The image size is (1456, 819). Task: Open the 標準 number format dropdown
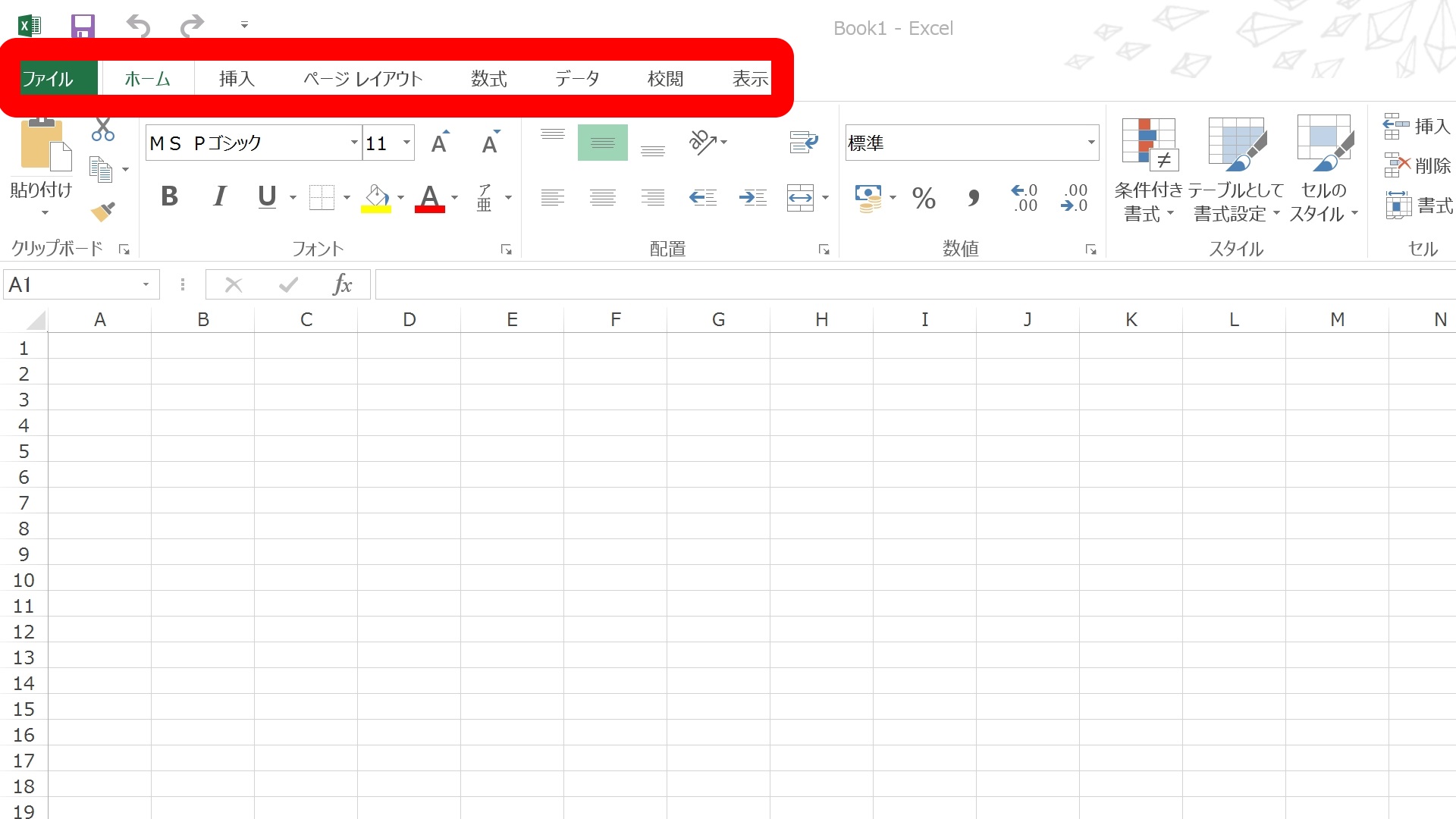[1090, 143]
